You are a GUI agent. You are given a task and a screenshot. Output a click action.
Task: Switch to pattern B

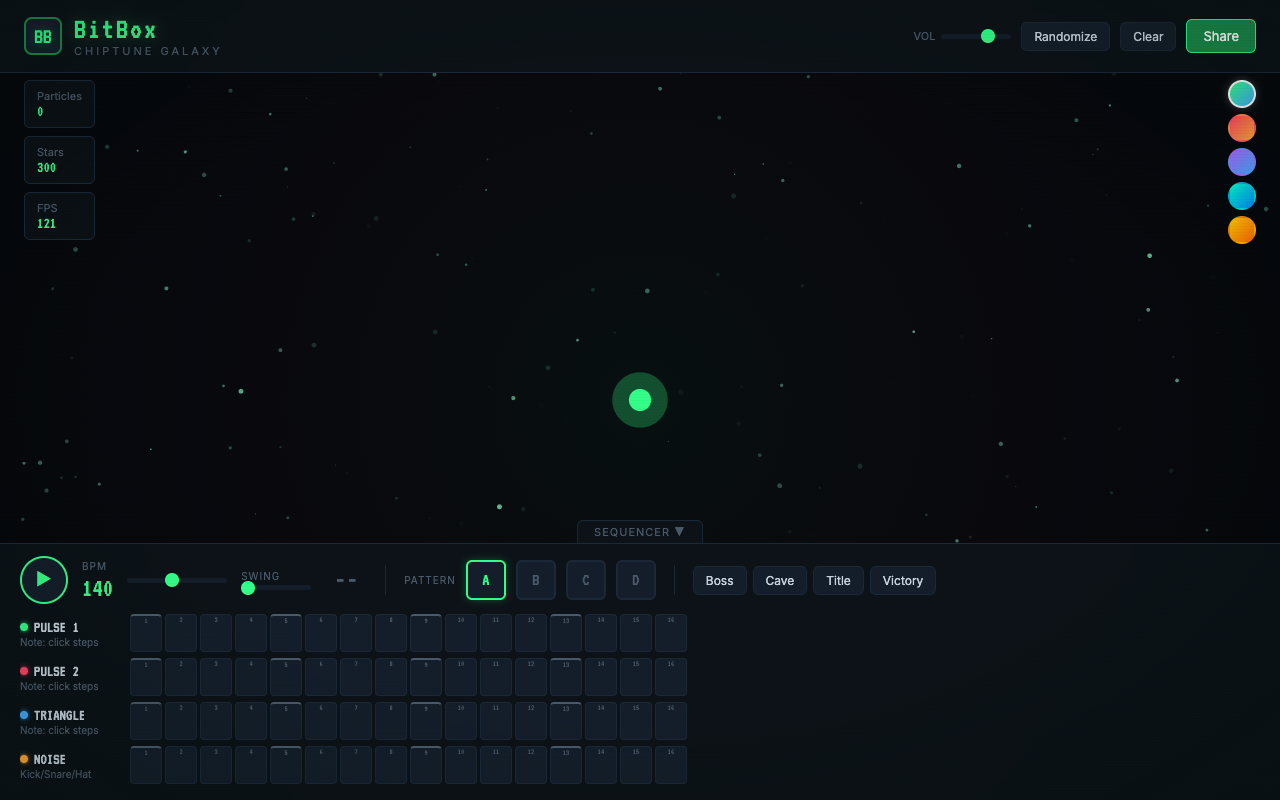536,580
